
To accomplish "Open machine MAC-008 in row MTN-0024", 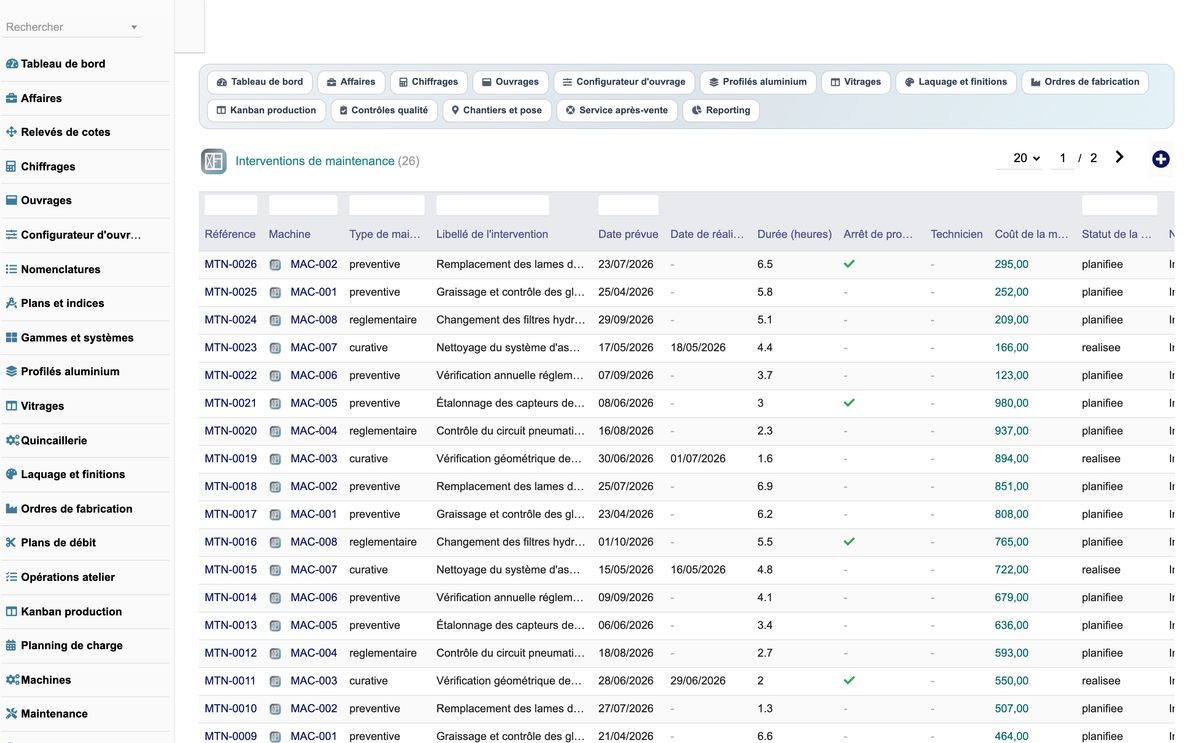I will [314, 320].
